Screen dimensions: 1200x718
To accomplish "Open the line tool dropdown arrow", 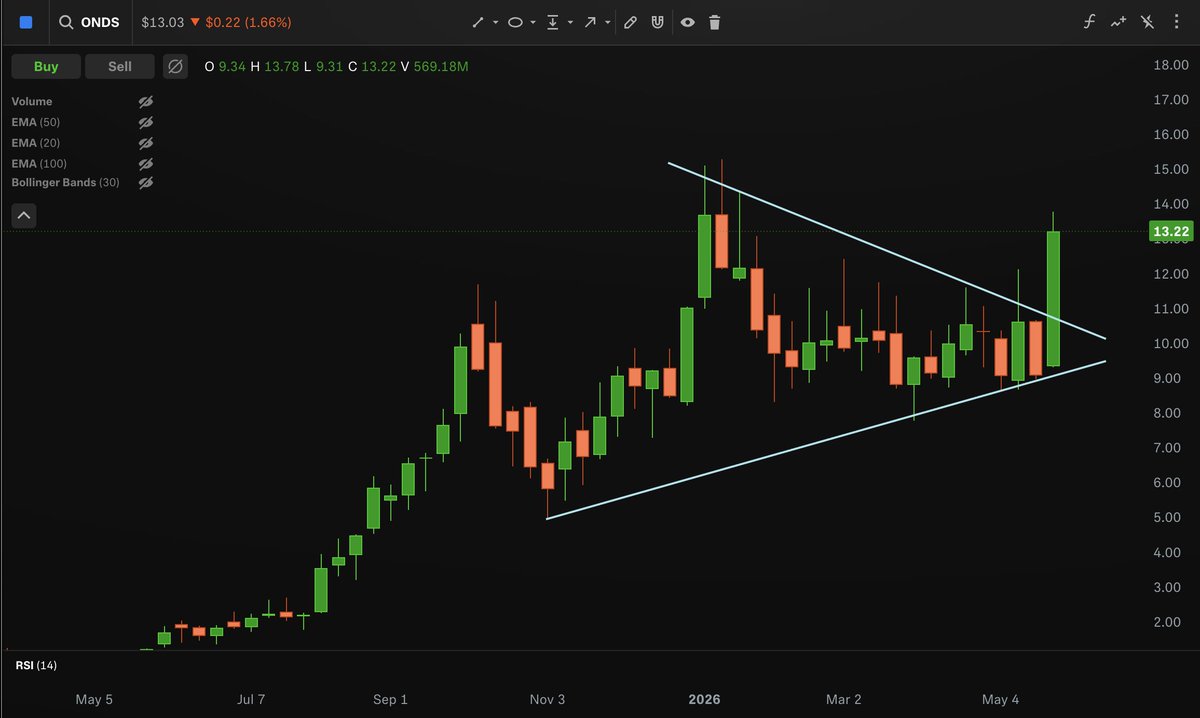I will pyautogui.click(x=496, y=22).
